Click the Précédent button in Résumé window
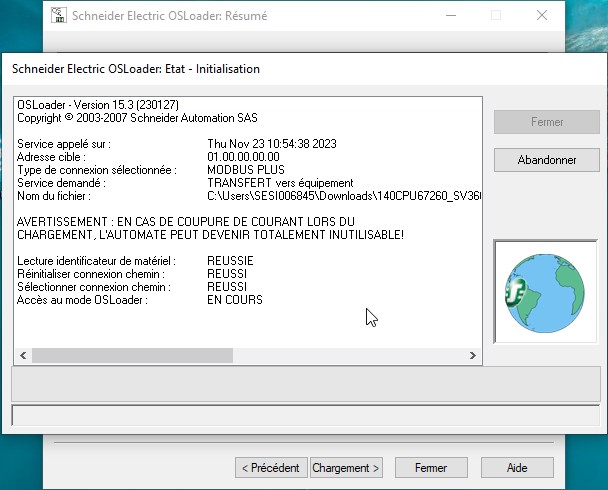608x490 pixels. (271, 468)
